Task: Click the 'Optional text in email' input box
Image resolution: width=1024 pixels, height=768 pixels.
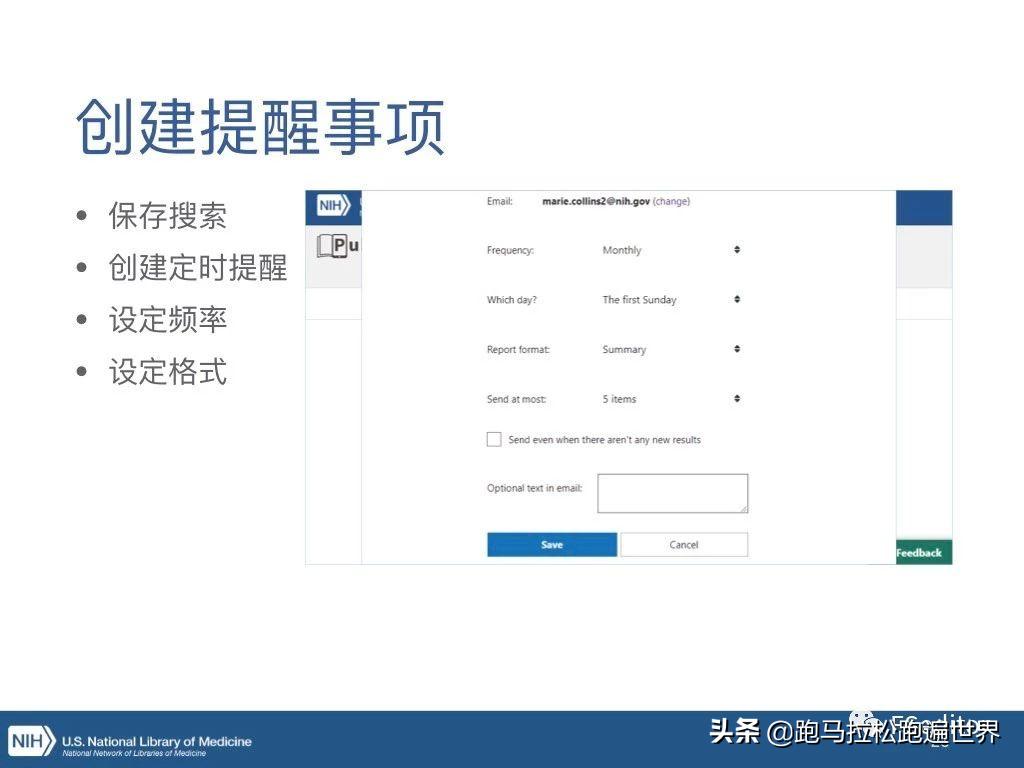Action: click(673, 492)
